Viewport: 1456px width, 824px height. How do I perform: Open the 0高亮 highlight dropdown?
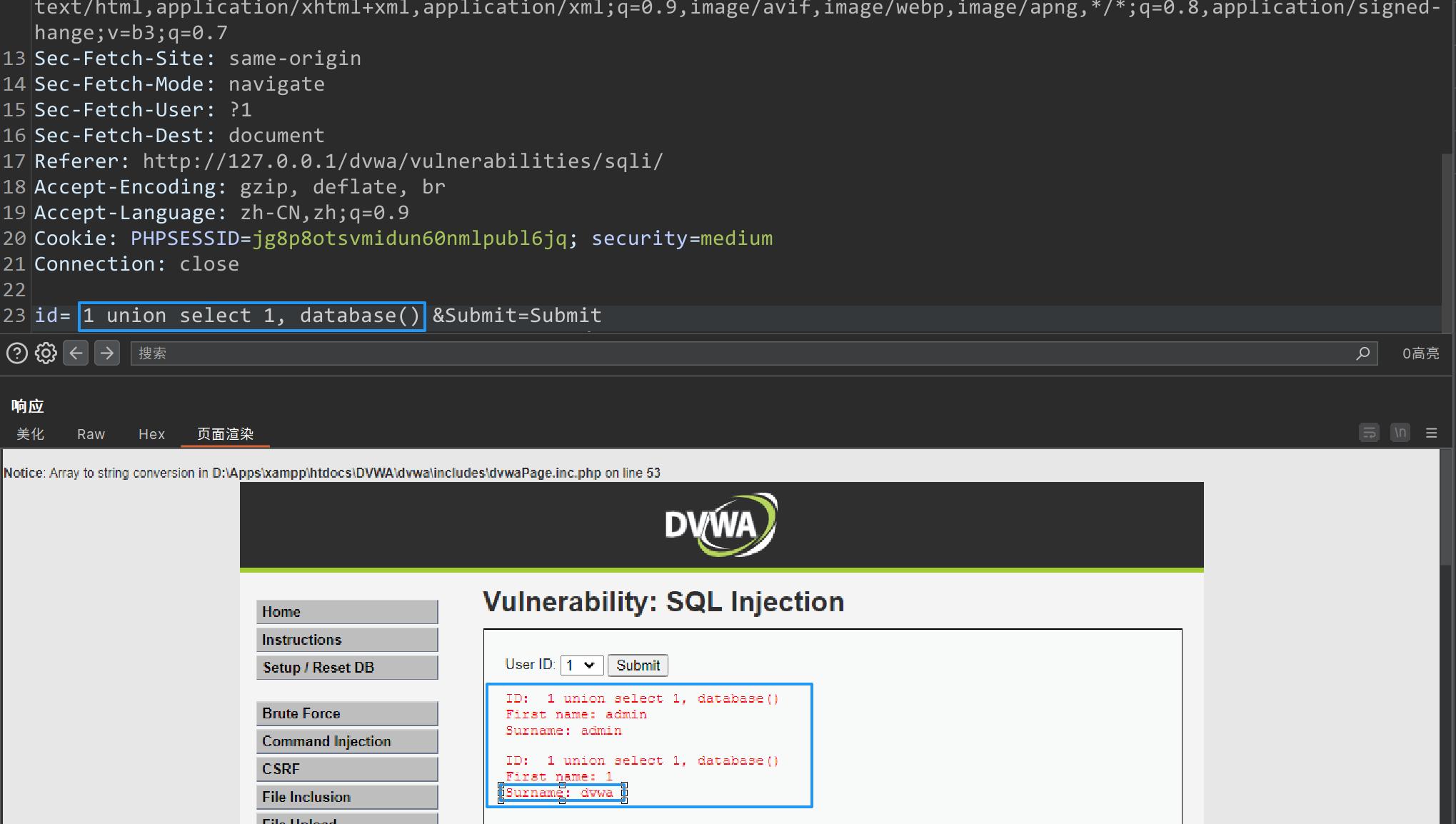point(1420,353)
